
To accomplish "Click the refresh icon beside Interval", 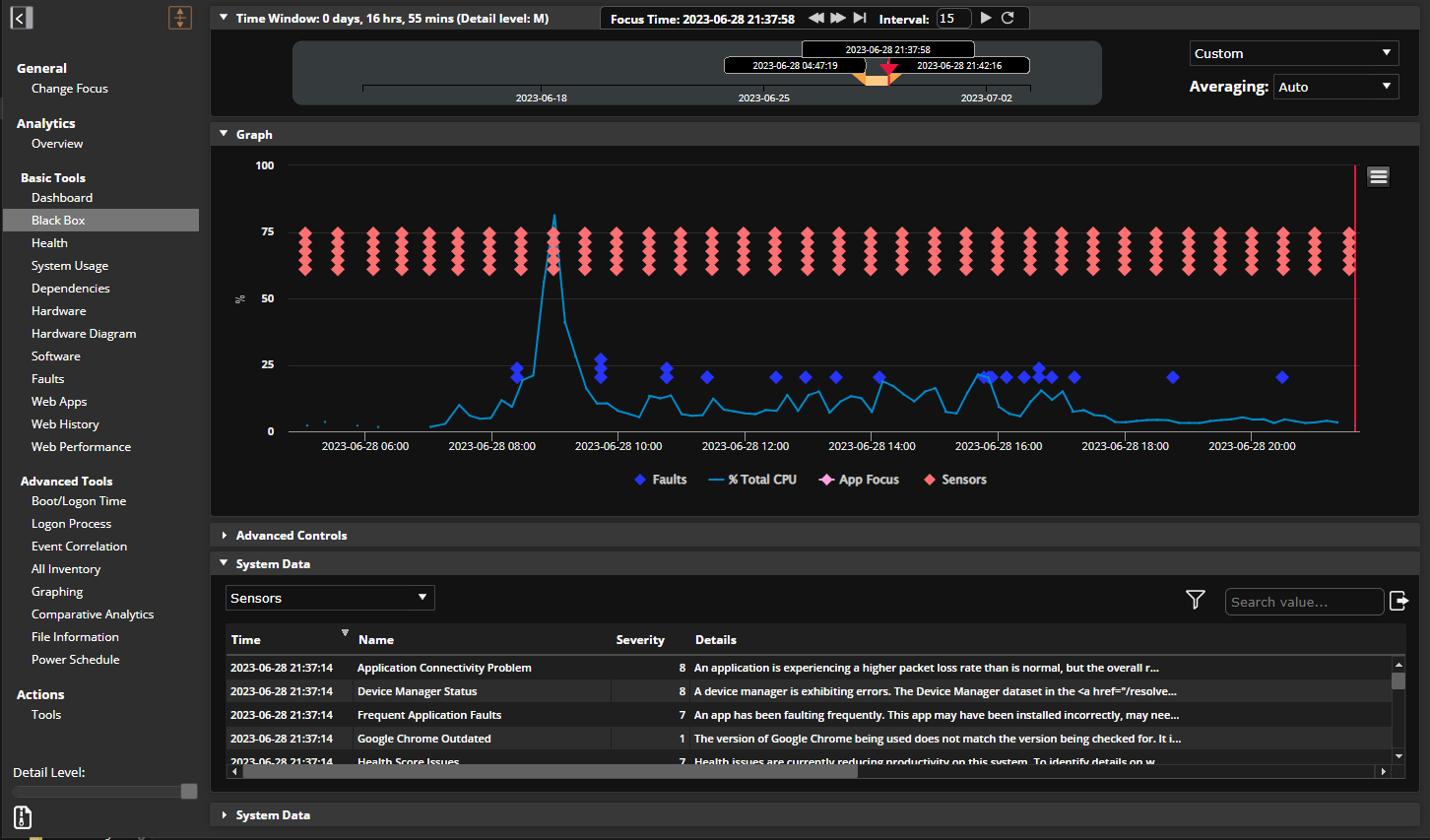I will tap(1007, 18).
